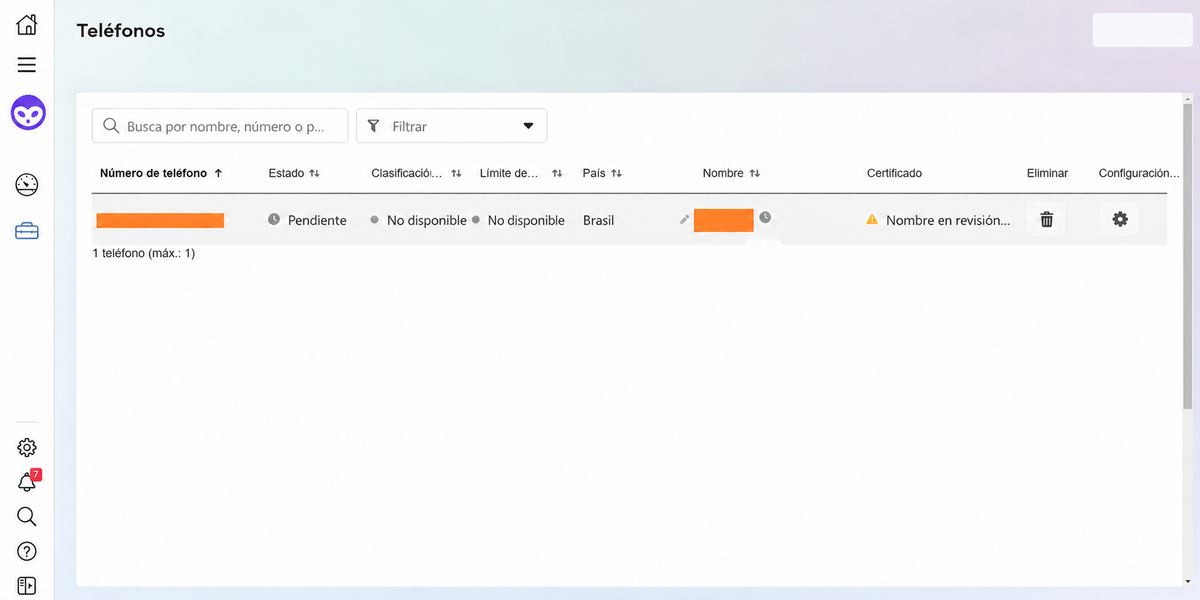The width and height of the screenshot is (1200, 600).
Task: Click the Nombre en revisión certificate status
Action: 948,220
